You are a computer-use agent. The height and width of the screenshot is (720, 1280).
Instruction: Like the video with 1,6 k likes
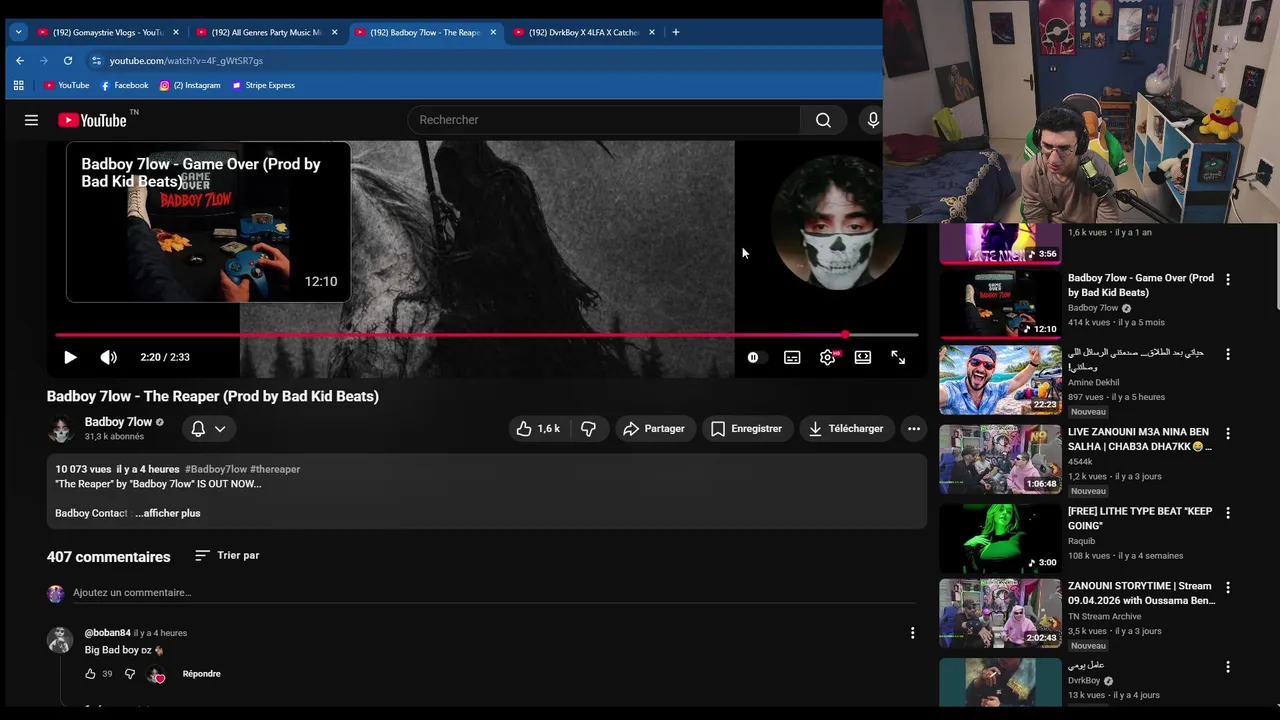(x=538, y=428)
